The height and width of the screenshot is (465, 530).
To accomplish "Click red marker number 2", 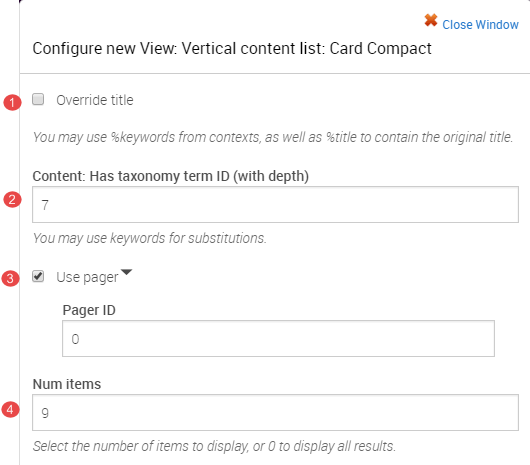I will pyautogui.click(x=12, y=199).
